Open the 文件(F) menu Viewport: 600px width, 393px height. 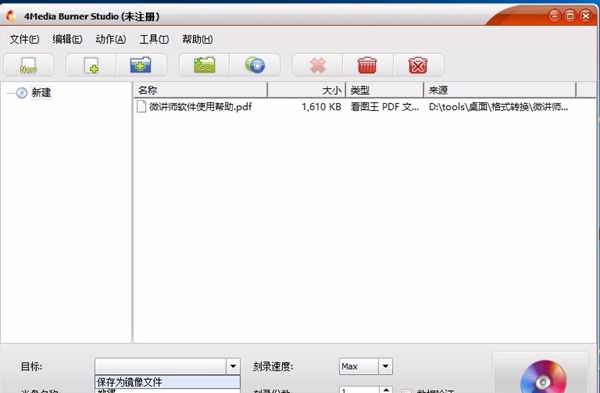tap(24, 39)
